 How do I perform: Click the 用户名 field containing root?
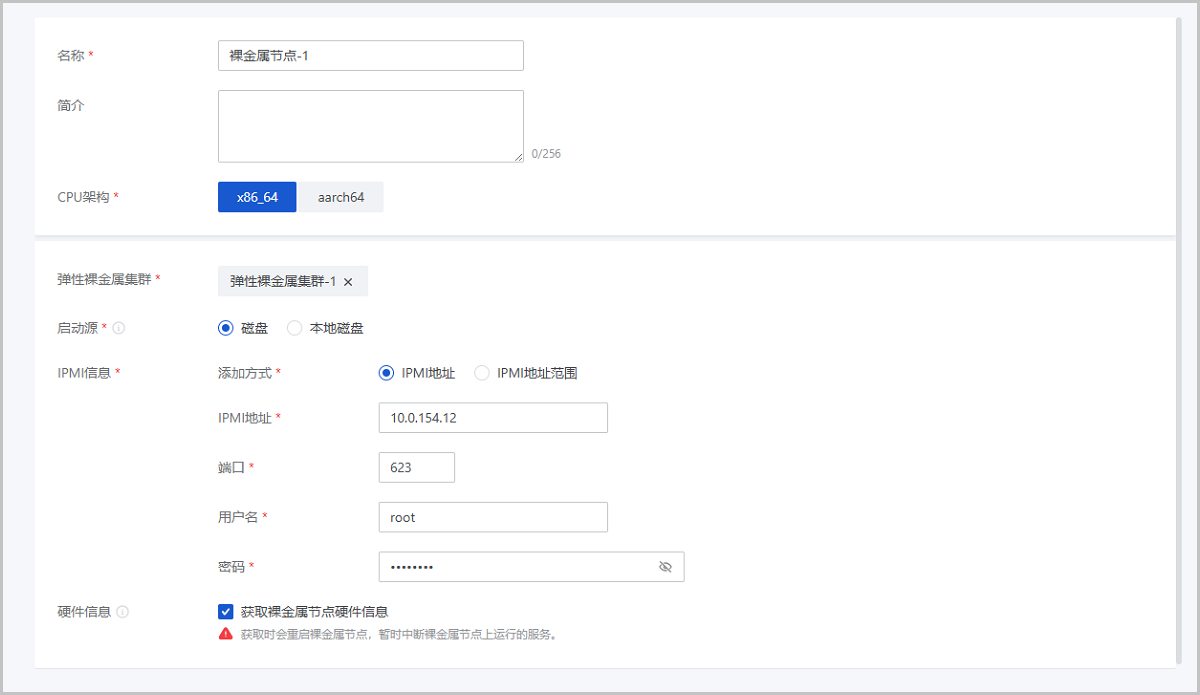coord(492,517)
